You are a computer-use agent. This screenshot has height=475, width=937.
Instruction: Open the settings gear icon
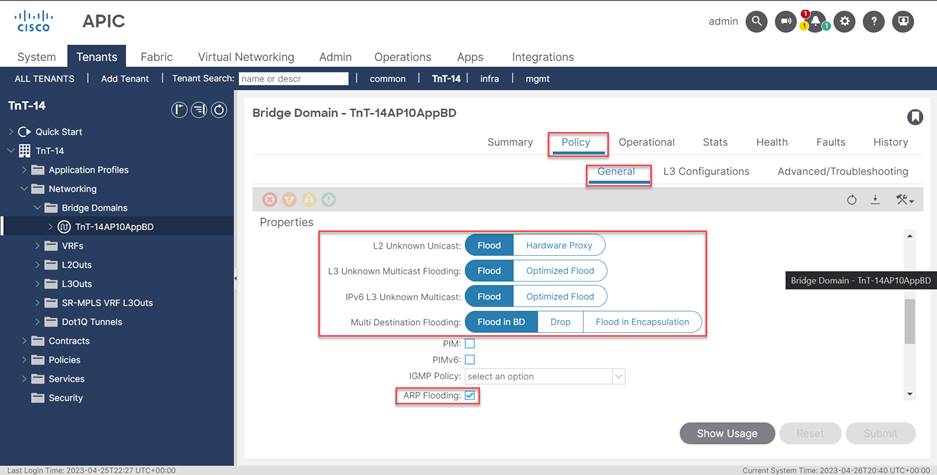click(844, 22)
